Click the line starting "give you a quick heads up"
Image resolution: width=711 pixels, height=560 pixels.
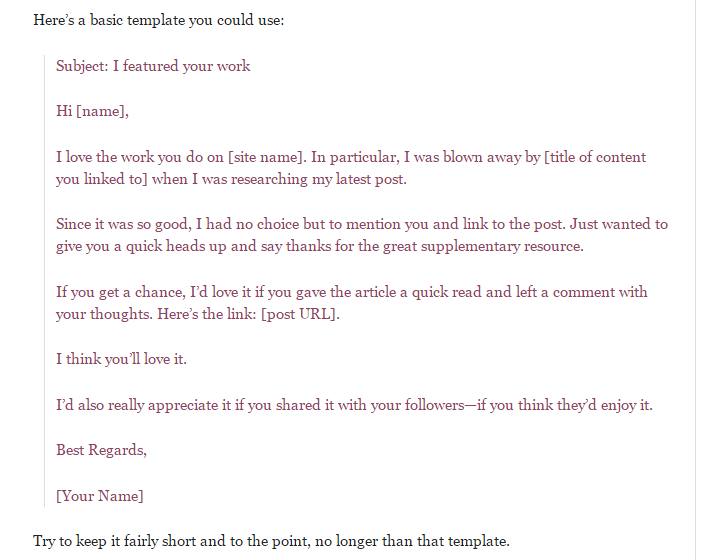(x=319, y=246)
